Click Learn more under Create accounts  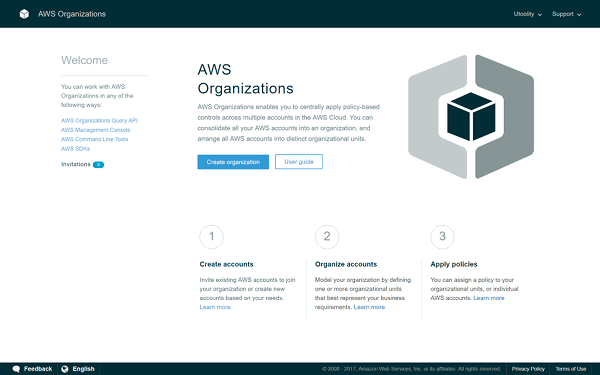[x=215, y=307]
